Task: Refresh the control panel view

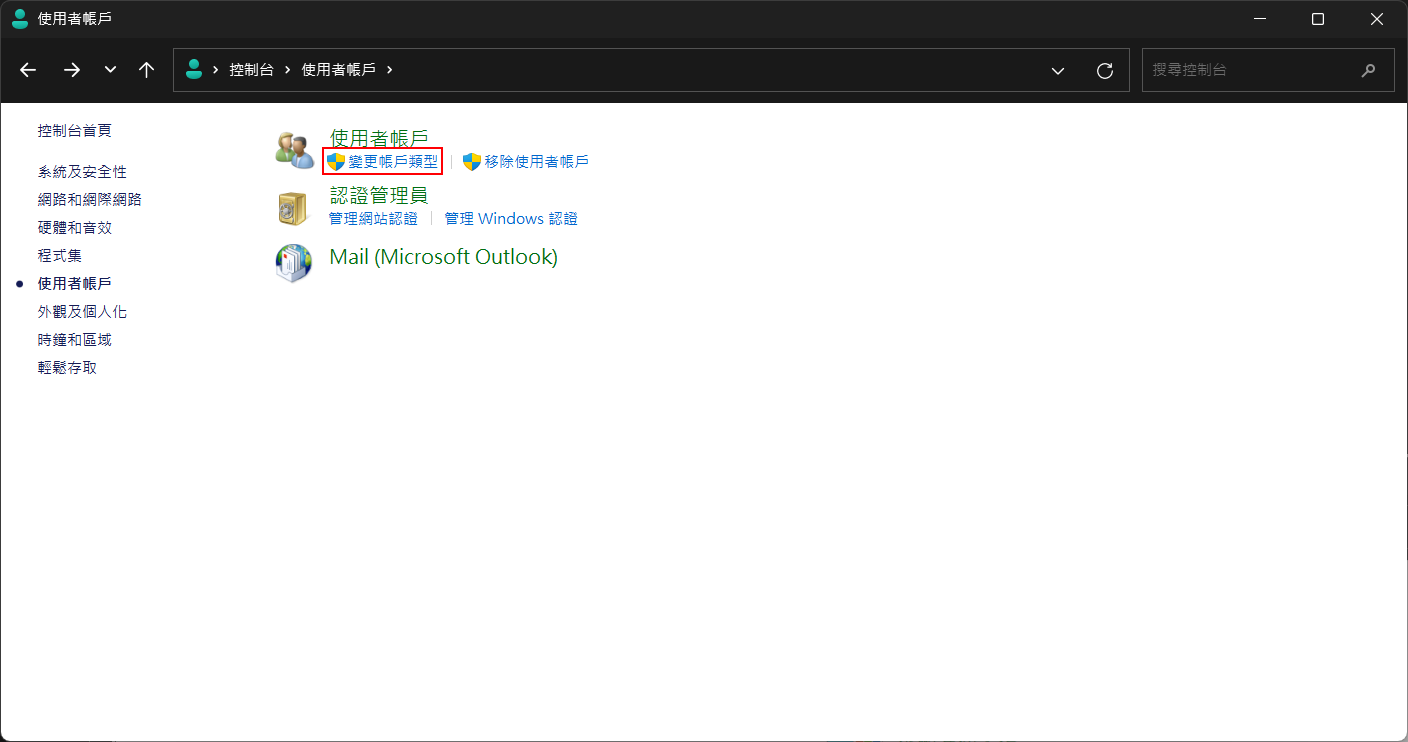Action: [1105, 70]
